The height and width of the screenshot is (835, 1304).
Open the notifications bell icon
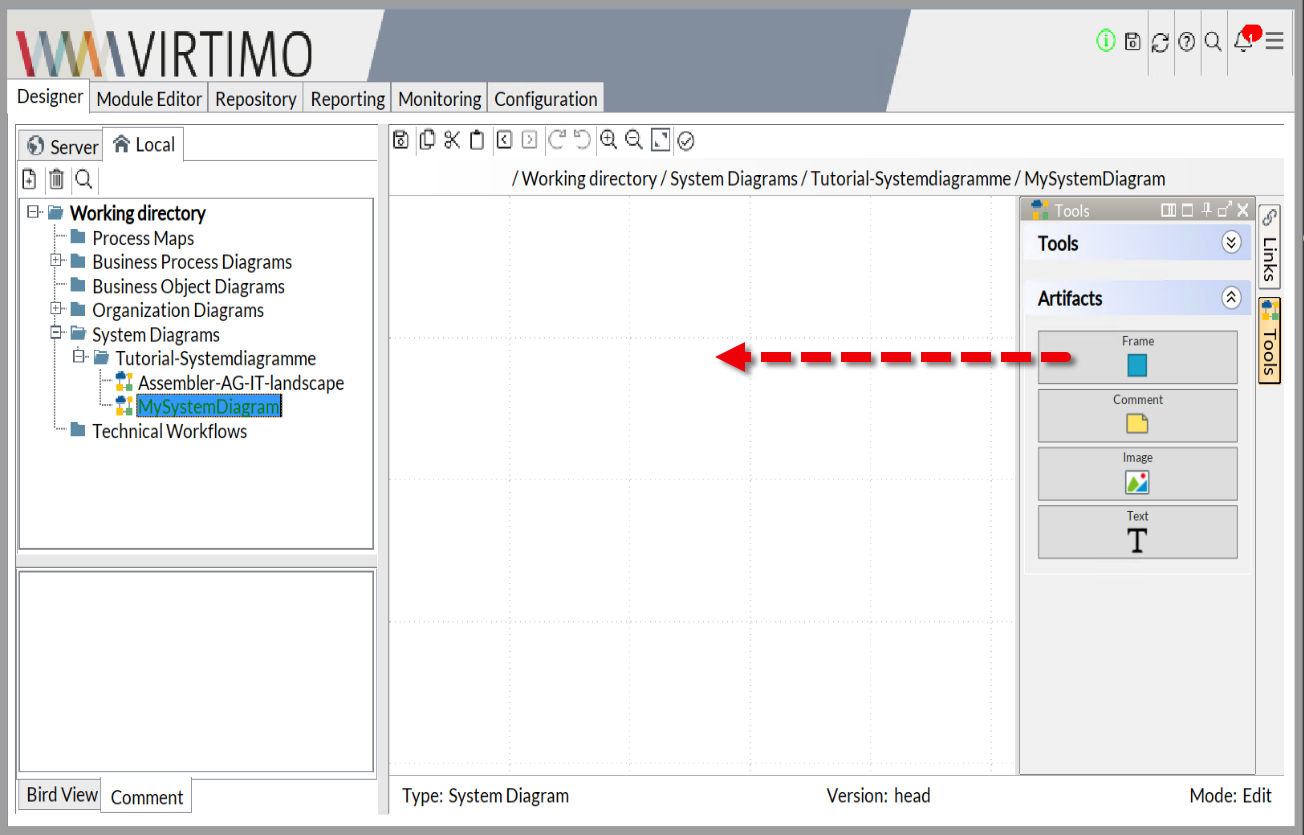1243,41
